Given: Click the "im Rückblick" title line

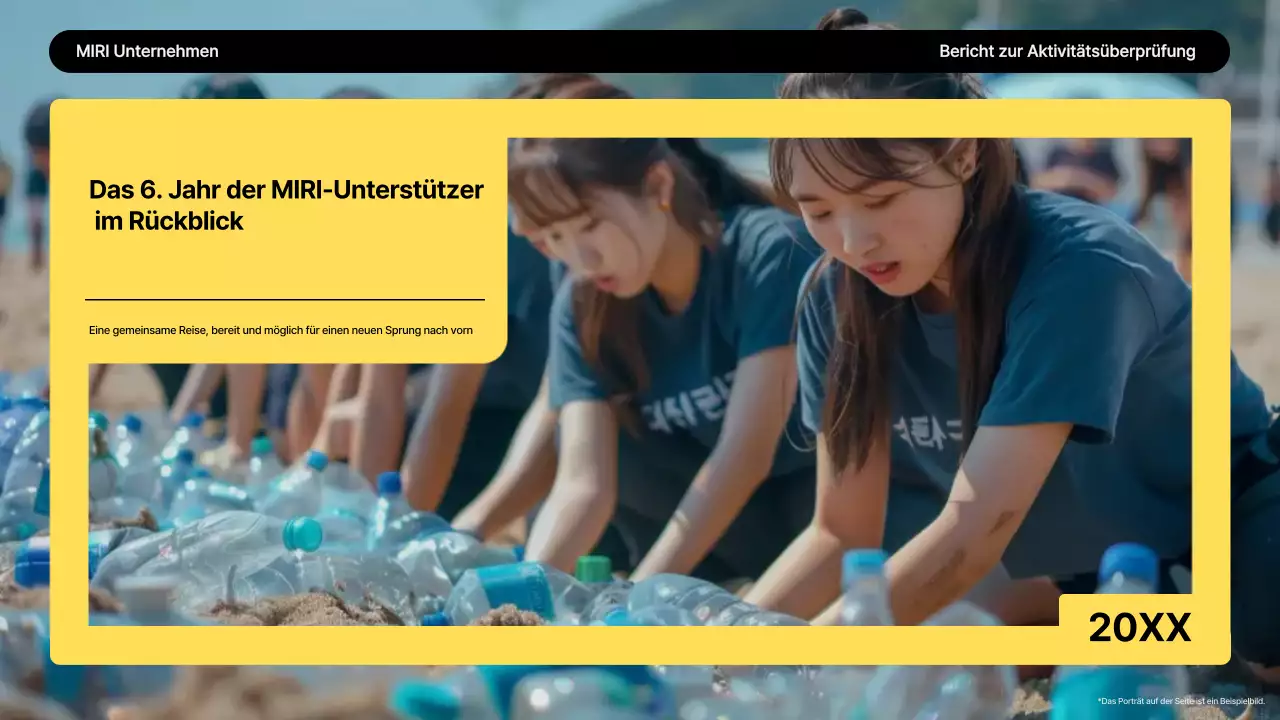Looking at the screenshot, I should point(169,221).
